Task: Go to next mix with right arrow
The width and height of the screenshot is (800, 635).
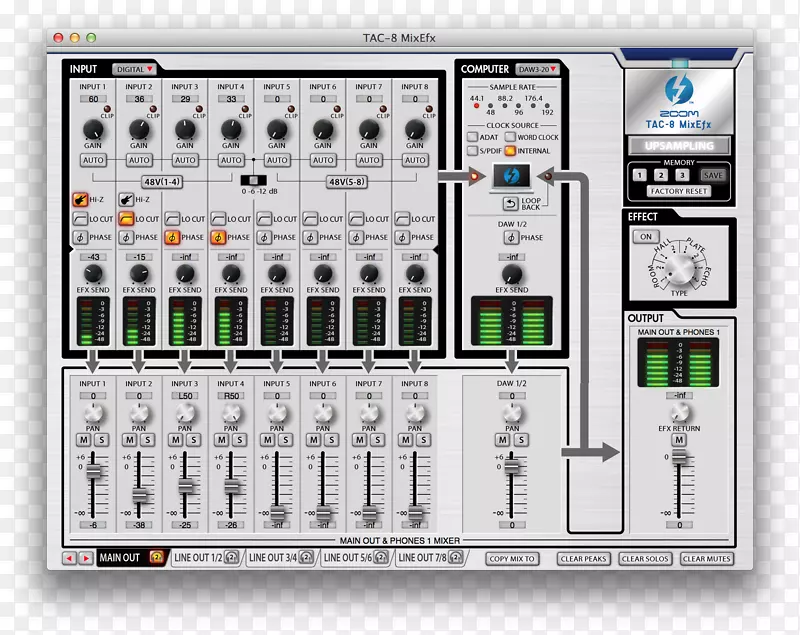Action: [86, 558]
